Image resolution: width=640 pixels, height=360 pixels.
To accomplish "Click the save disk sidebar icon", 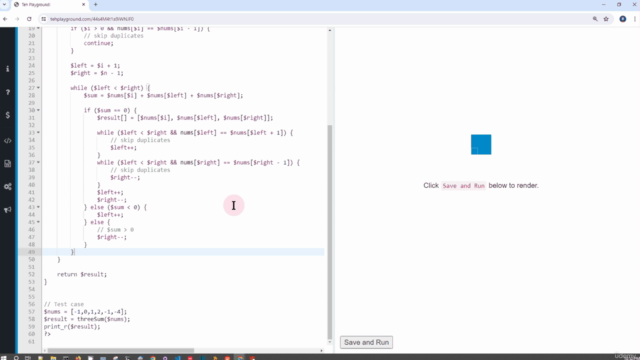I will tap(7, 164).
